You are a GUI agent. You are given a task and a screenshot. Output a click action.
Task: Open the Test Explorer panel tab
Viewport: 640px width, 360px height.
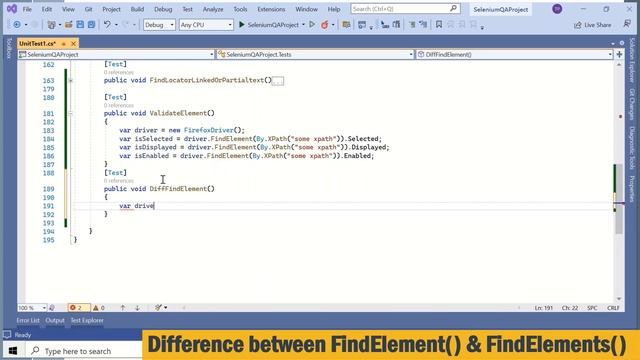pos(87,320)
